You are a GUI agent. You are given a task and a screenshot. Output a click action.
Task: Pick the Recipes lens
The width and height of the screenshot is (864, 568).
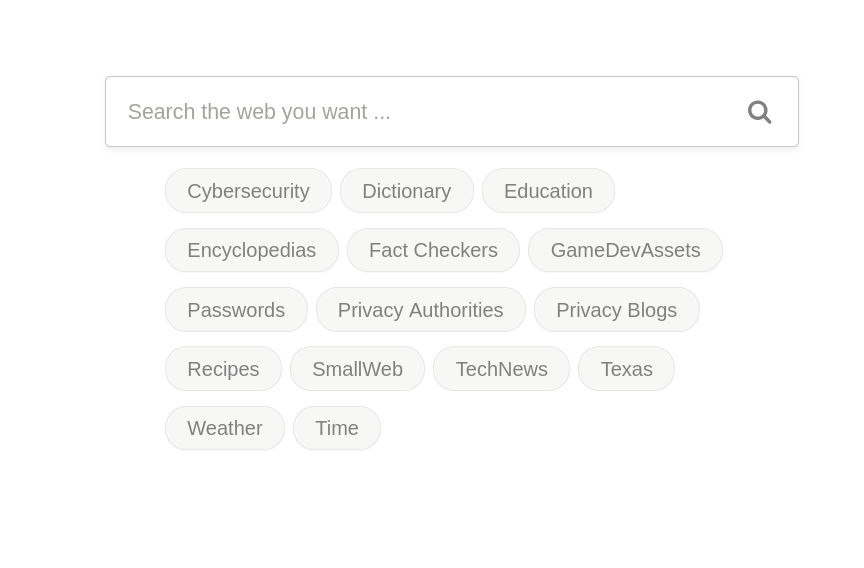[223, 369]
